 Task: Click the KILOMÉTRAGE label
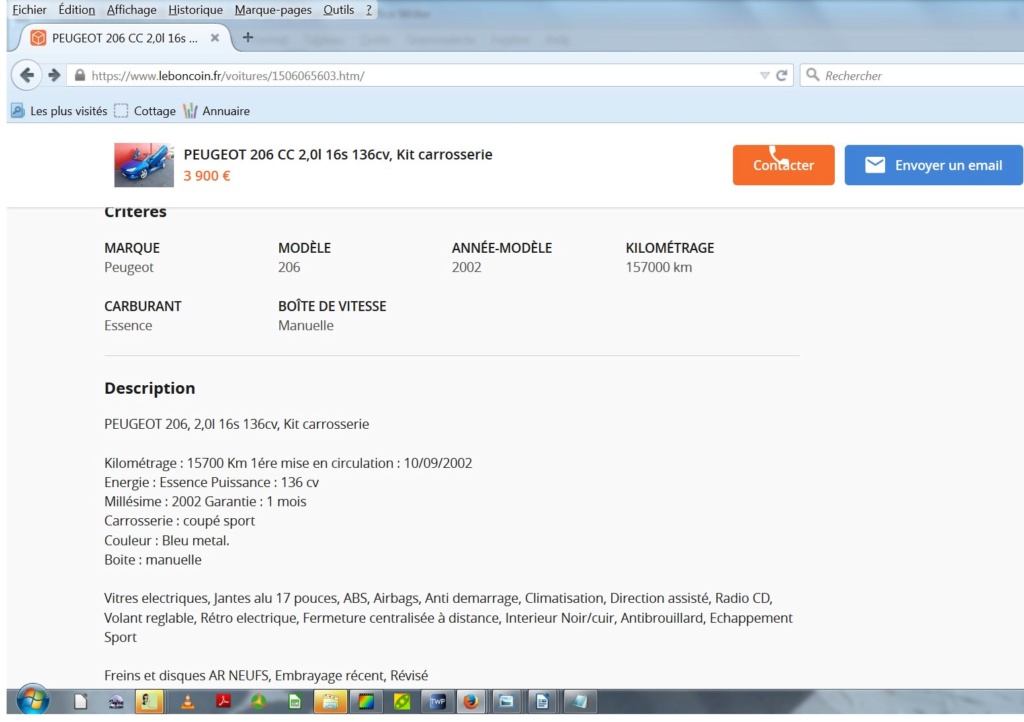[x=669, y=248]
